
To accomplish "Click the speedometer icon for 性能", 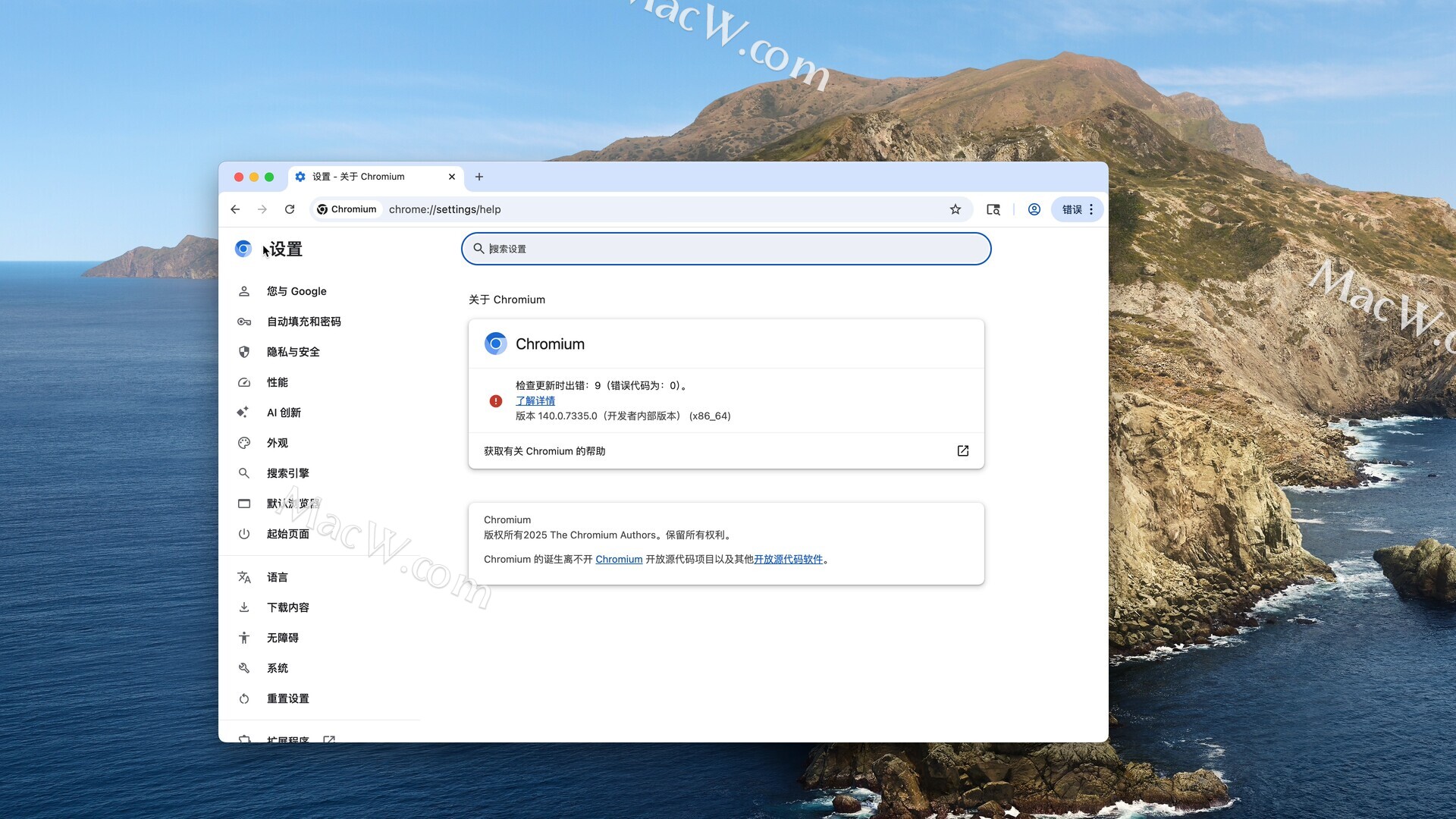I will point(244,382).
